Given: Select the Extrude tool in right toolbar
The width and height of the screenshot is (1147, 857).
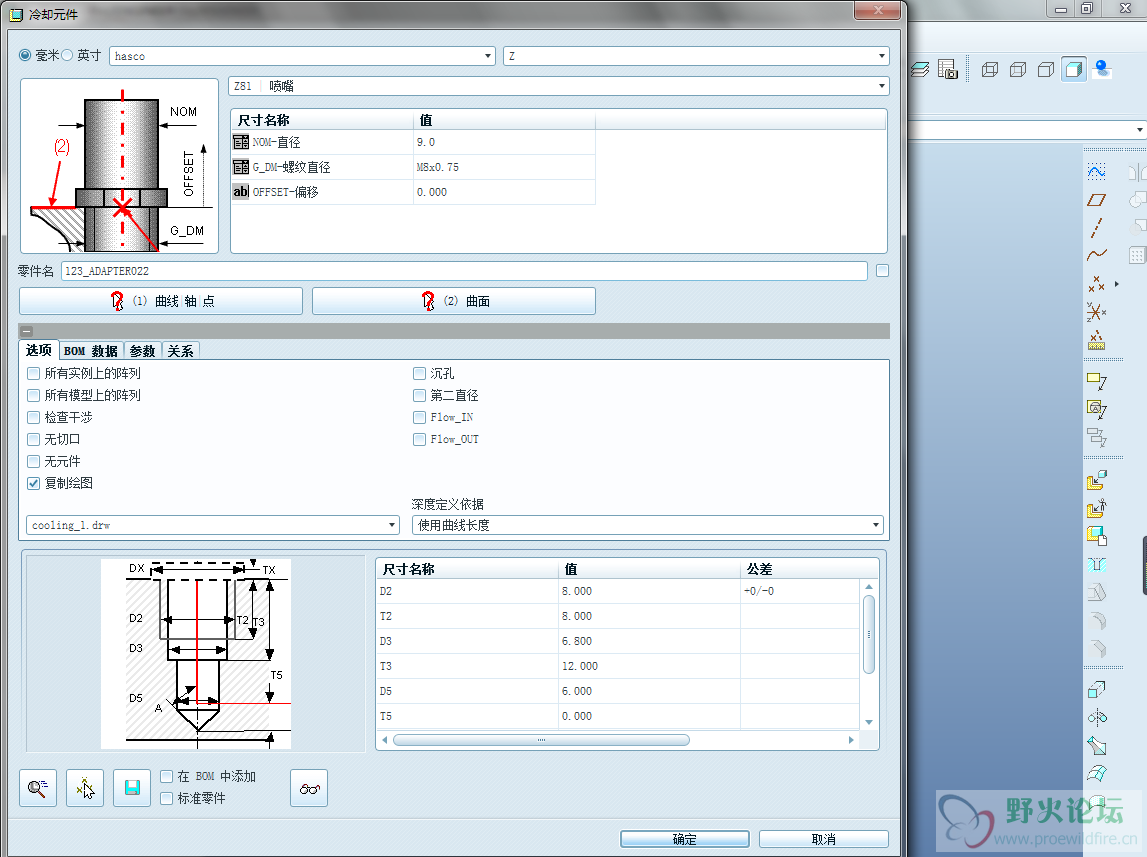Looking at the screenshot, I should pyautogui.click(x=1096, y=690).
